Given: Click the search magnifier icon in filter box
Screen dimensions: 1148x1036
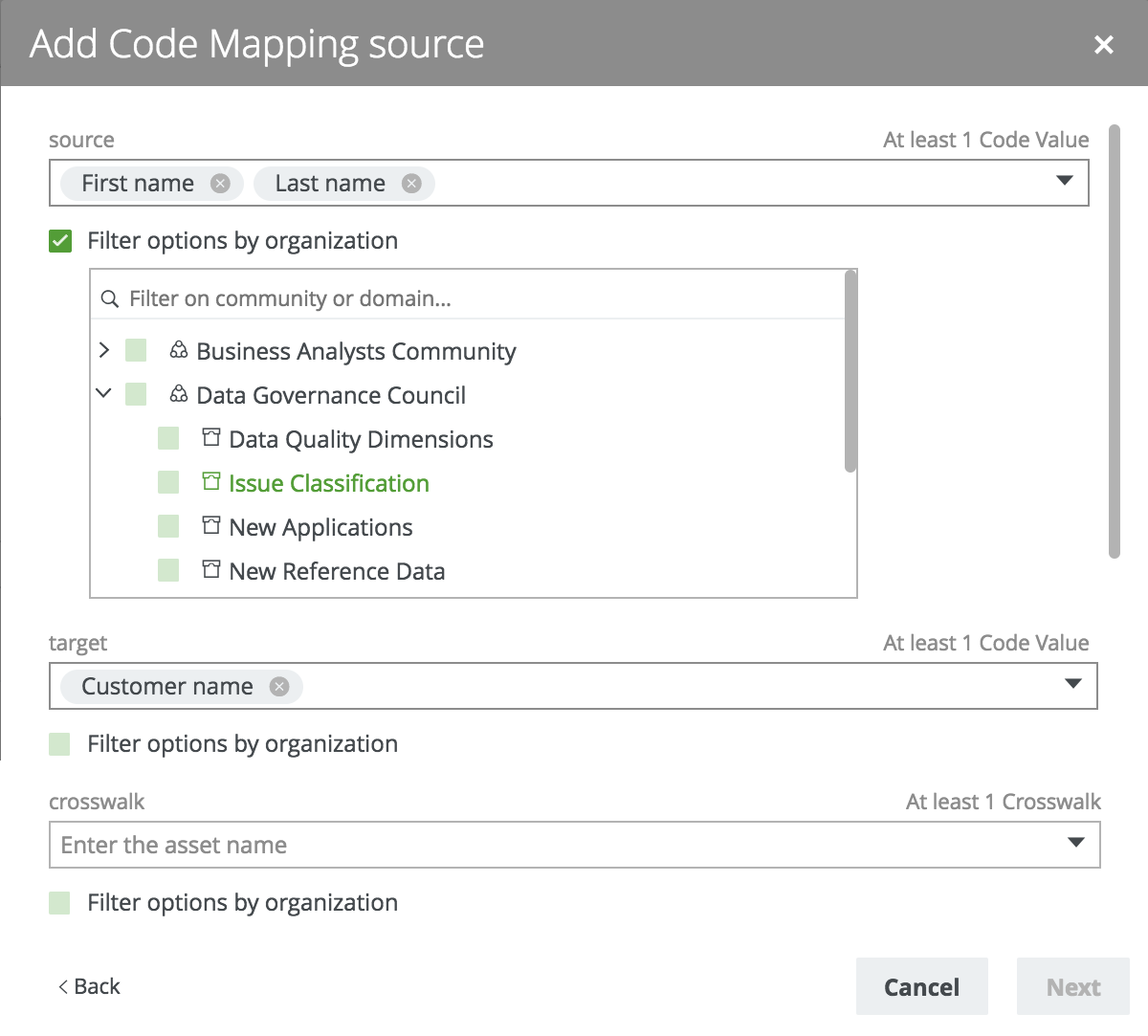Looking at the screenshot, I should click(x=110, y=299).
